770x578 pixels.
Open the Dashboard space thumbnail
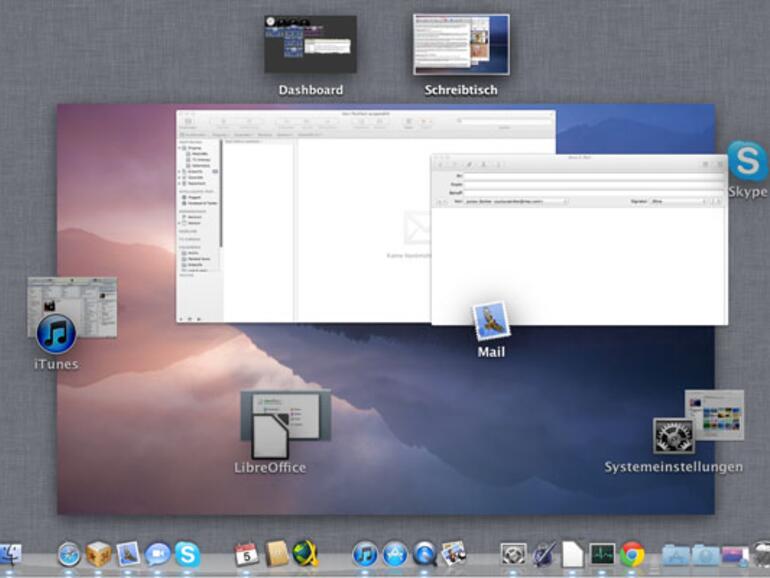[310, 44]
